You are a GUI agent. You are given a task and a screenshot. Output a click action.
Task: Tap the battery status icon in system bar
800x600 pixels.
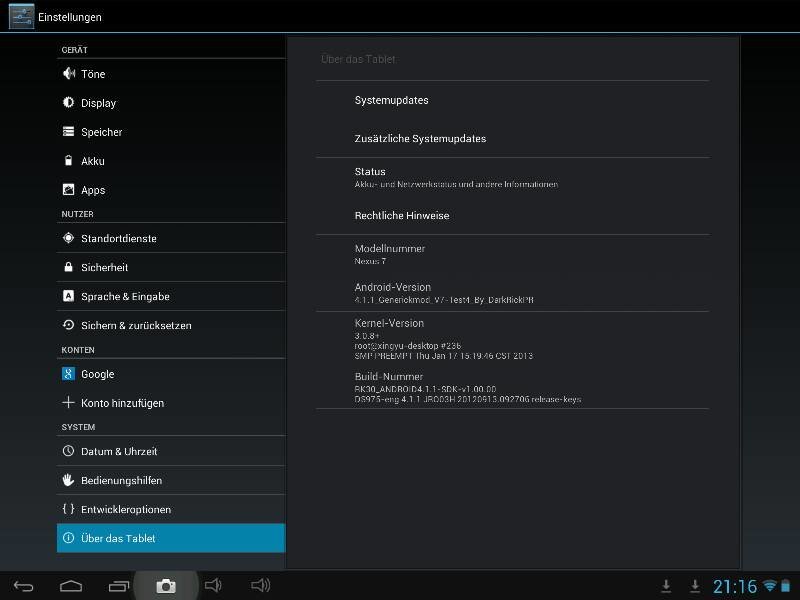tap(786, 586)
